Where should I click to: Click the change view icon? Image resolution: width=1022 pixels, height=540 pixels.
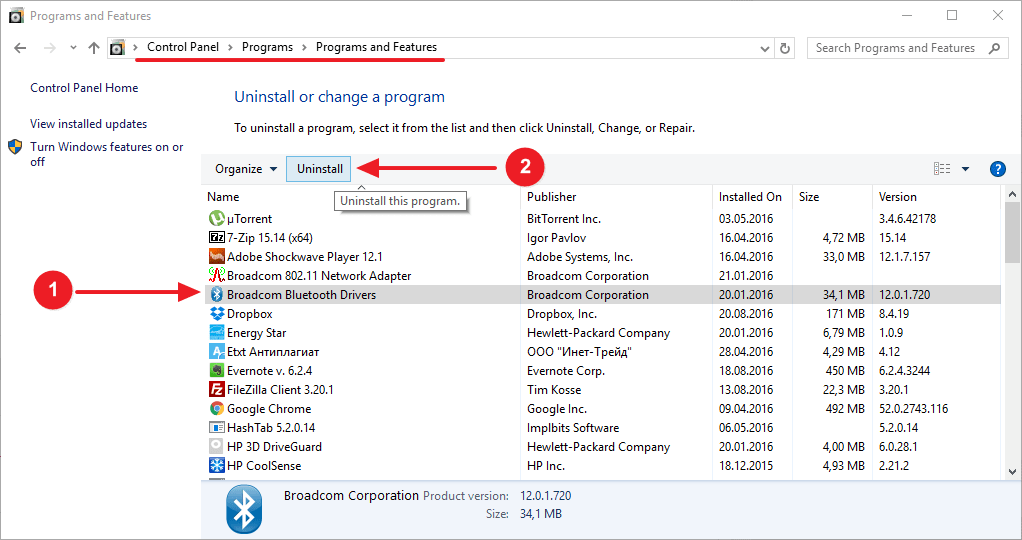942,169
